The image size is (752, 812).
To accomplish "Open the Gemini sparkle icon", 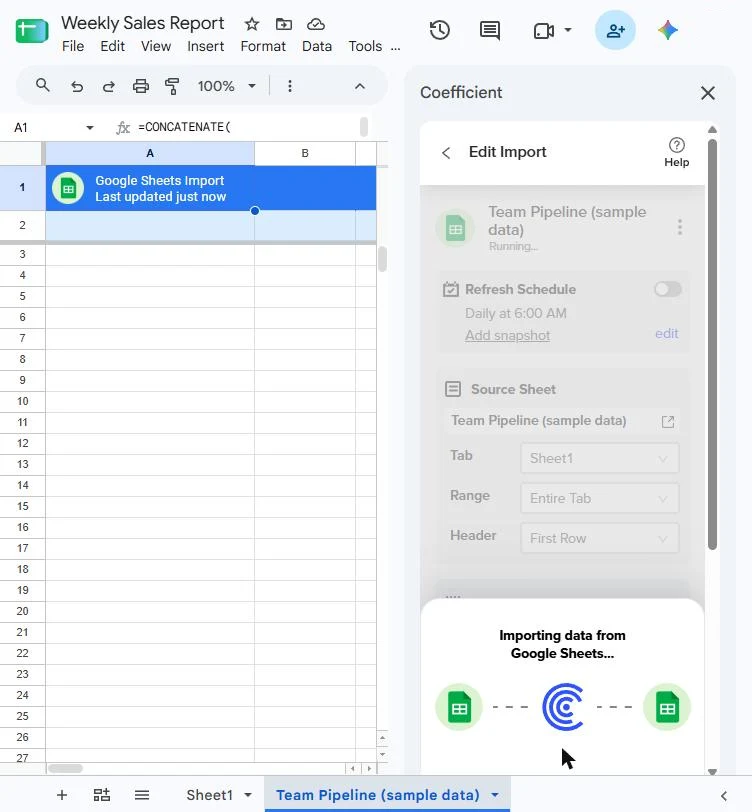I will coord(668,30).
